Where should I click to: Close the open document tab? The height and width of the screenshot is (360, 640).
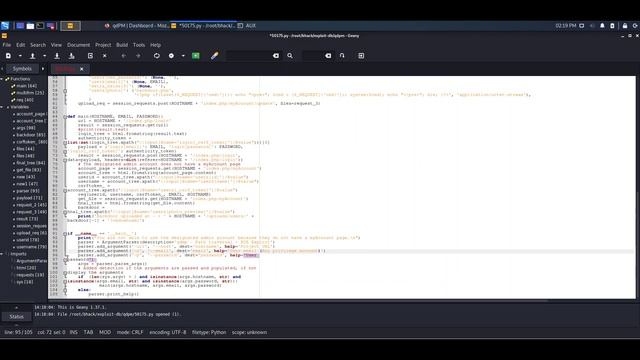tap(82, 69)
